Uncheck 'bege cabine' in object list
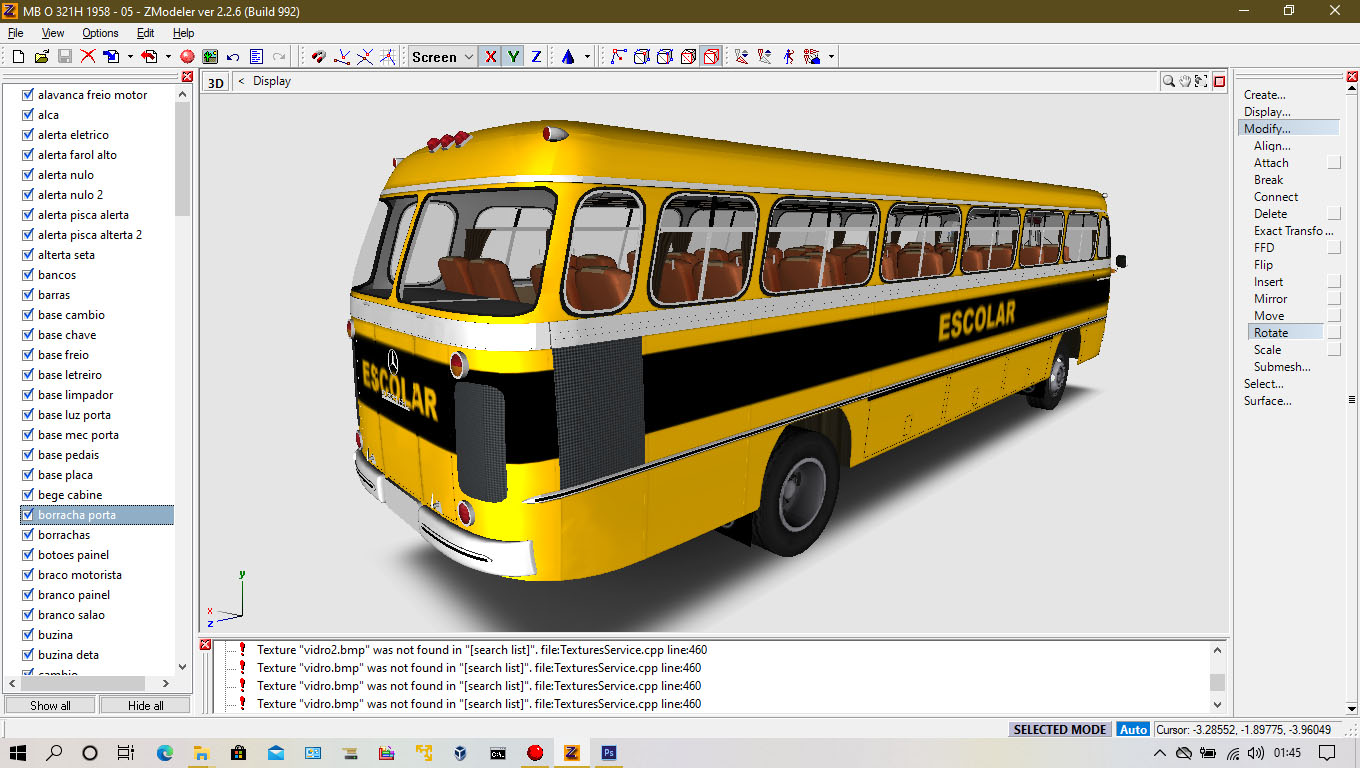 (28, 495)
